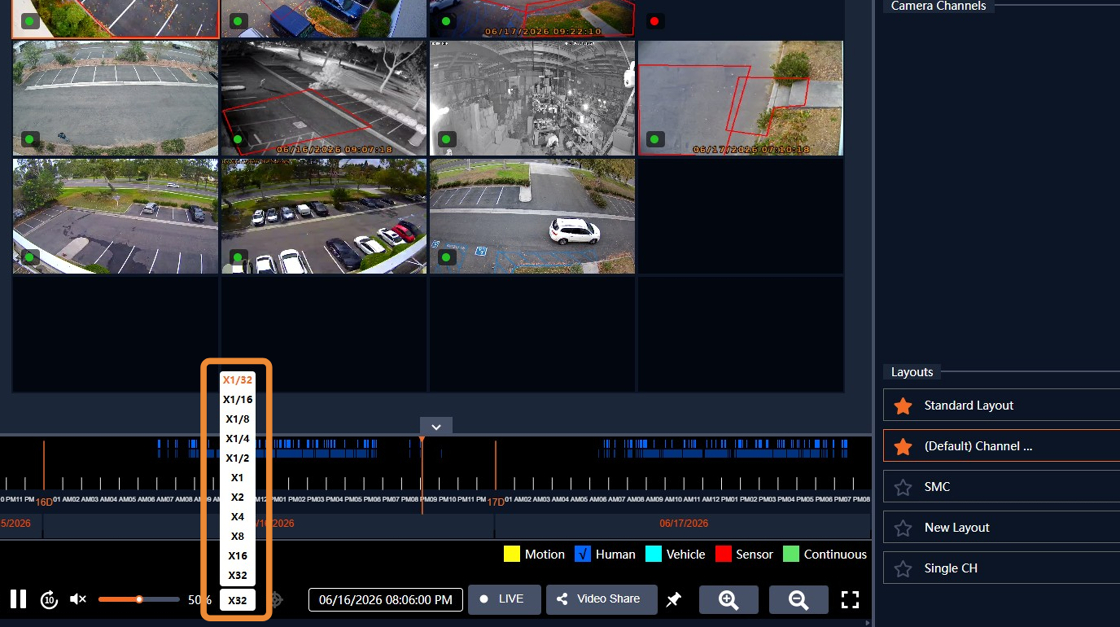Screen dimensions: 1120x627
Task: Jump to the 17D day marker
Action: 496,502
